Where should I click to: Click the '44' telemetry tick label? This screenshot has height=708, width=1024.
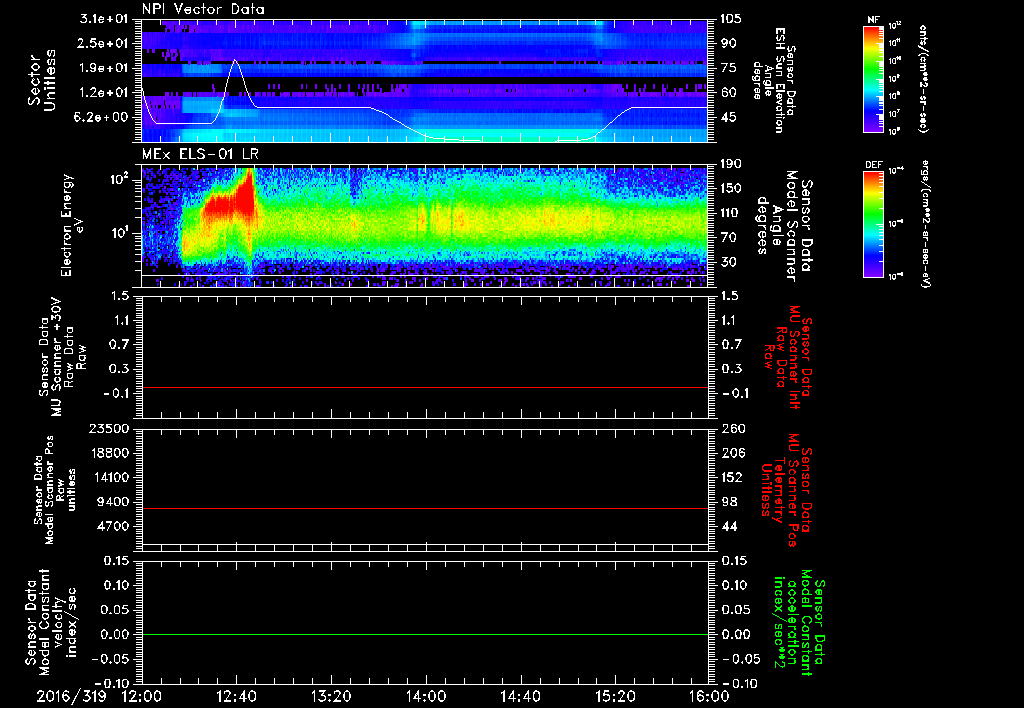[728, 526]
